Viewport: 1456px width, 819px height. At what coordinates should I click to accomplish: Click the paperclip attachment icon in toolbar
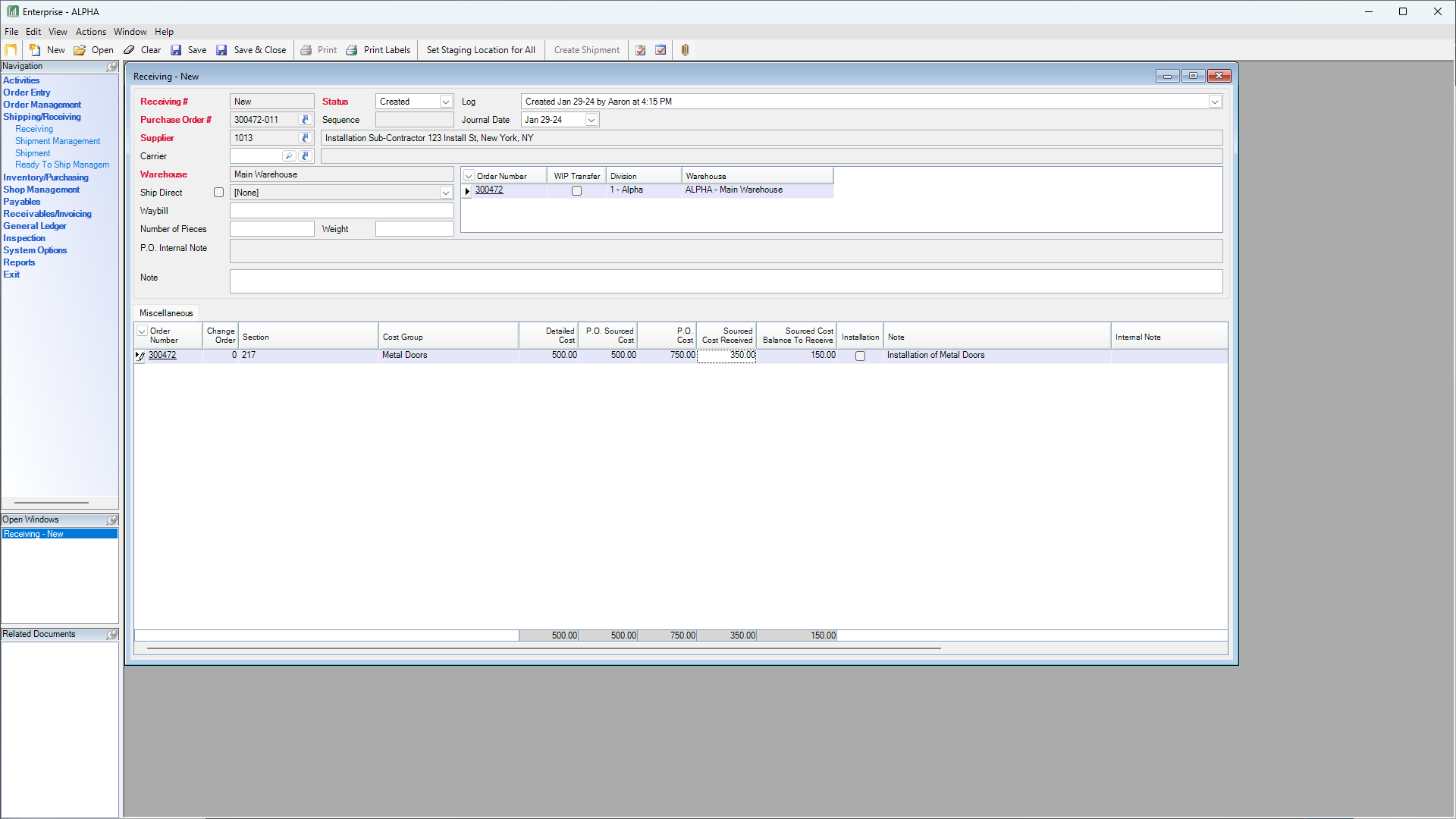click(x=685, y=50)
